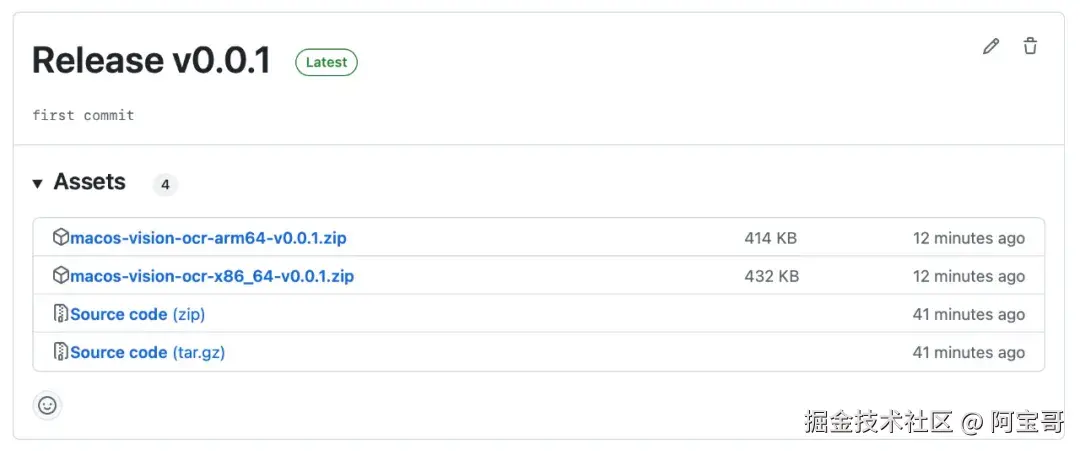Open the Release v0.0.1 title

tap(151, 61)
